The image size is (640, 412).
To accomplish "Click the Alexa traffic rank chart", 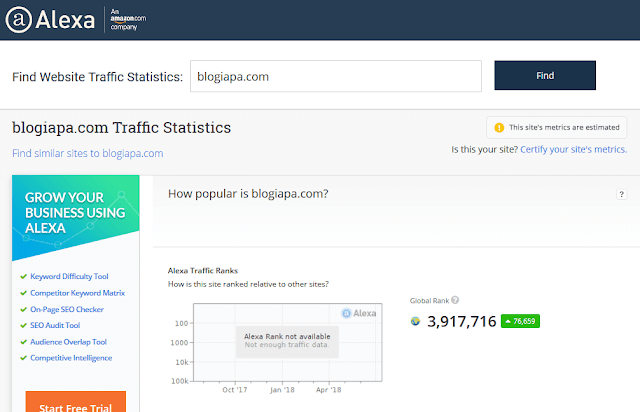I will pyautogui.click(x=287, y=342).
